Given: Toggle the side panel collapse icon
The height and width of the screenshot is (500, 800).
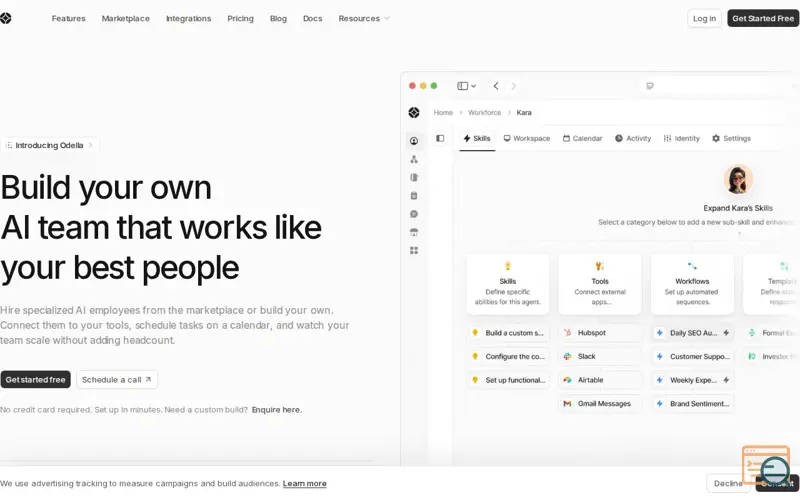Looking at the screenshot, I should pos(440,138).
